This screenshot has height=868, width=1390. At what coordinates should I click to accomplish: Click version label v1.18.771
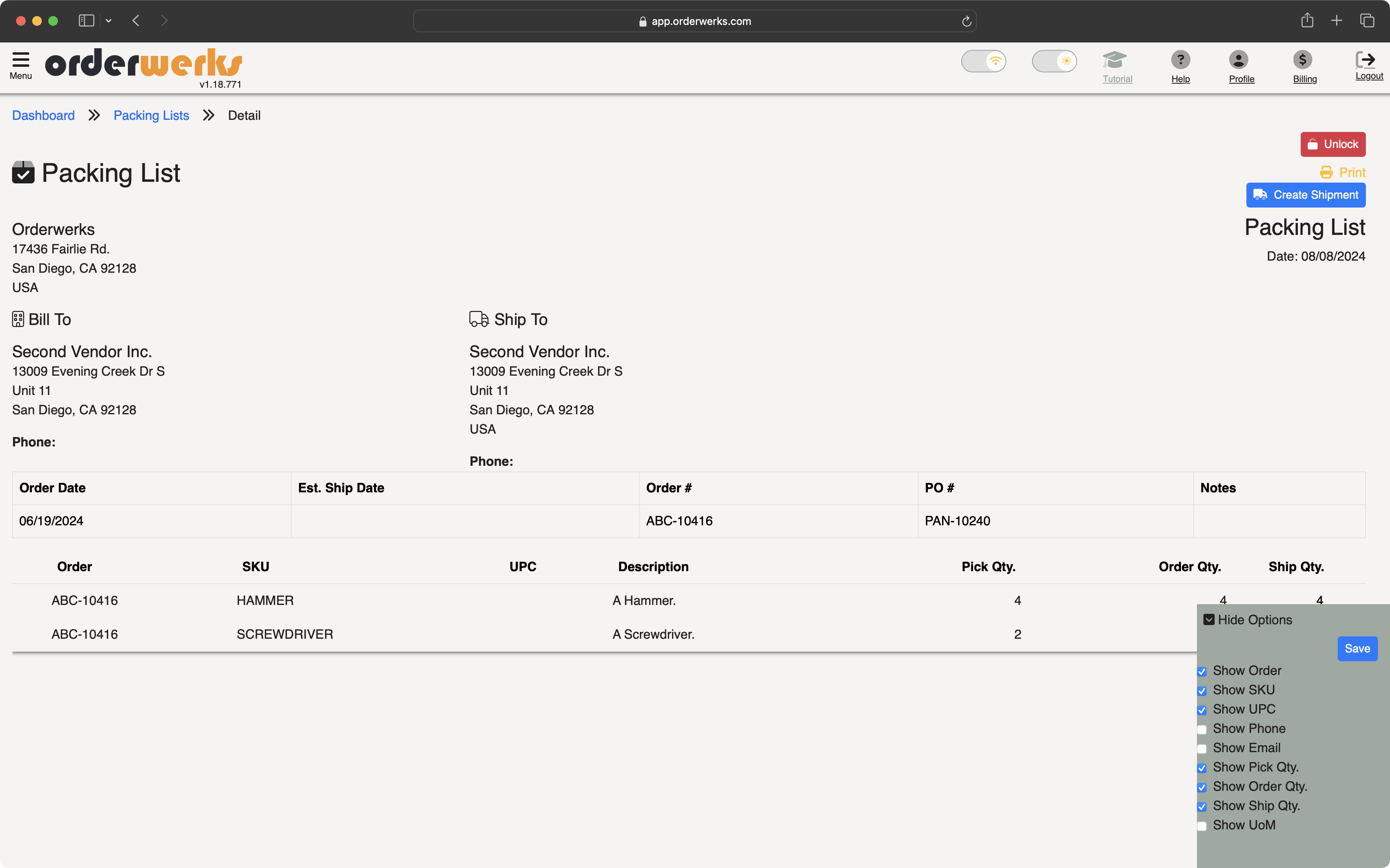[220, 84]
